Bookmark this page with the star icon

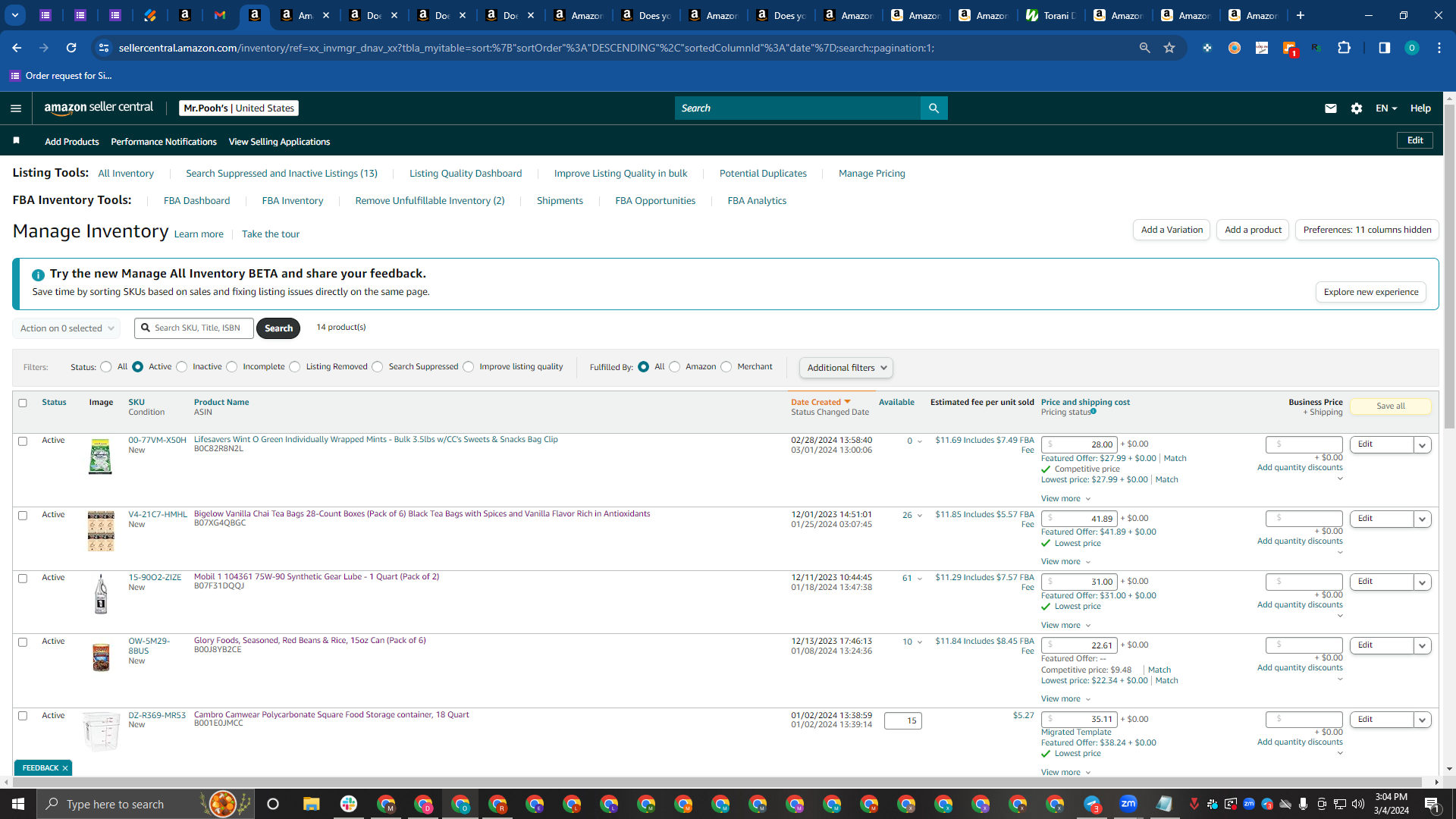[x=1169, y=48]
